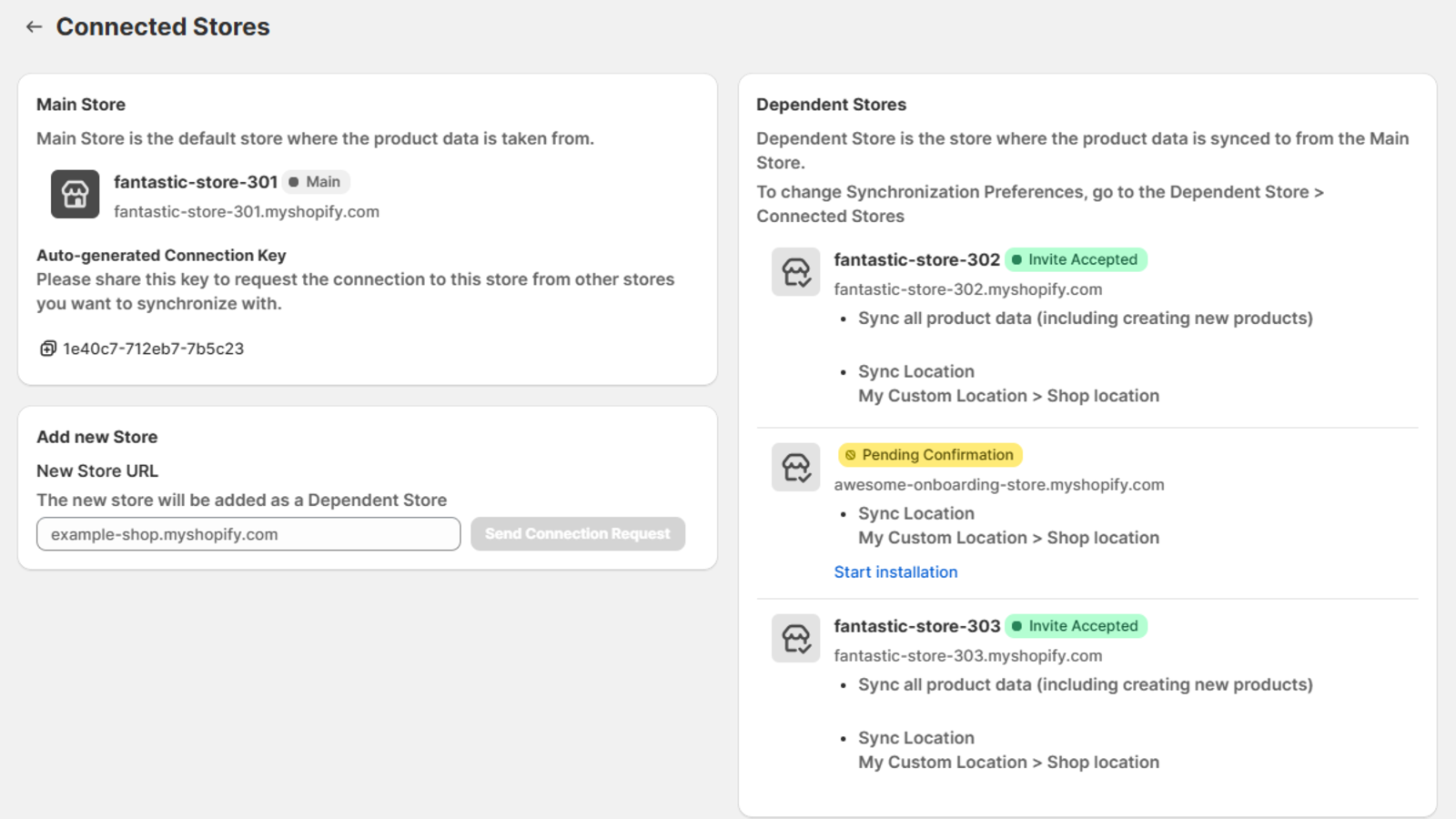Click the pending clock icon on Pending Confirmation badge
The image size is (1456, 819).
click(850, 454)
